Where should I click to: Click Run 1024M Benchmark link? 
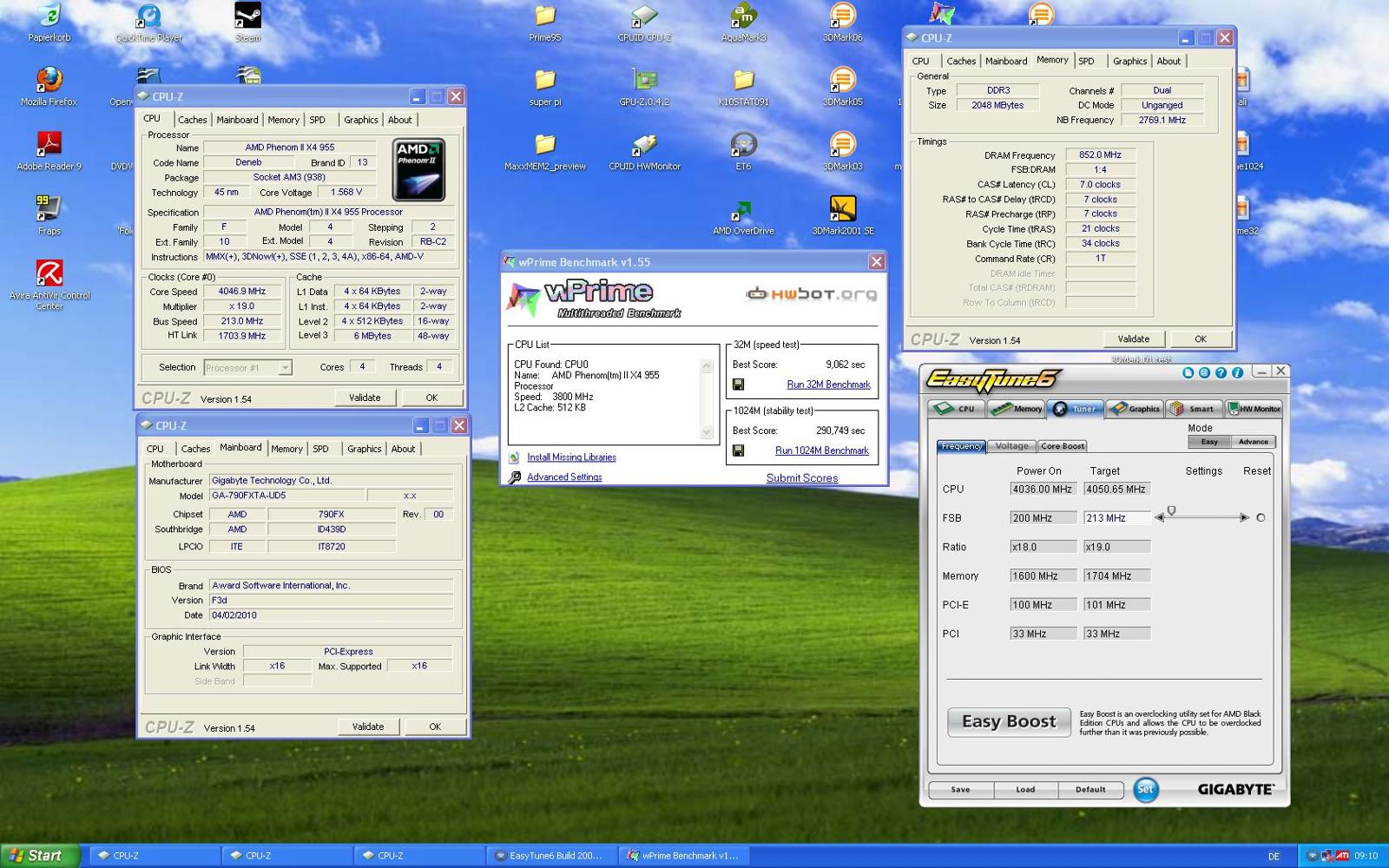[x=822, y=450]
